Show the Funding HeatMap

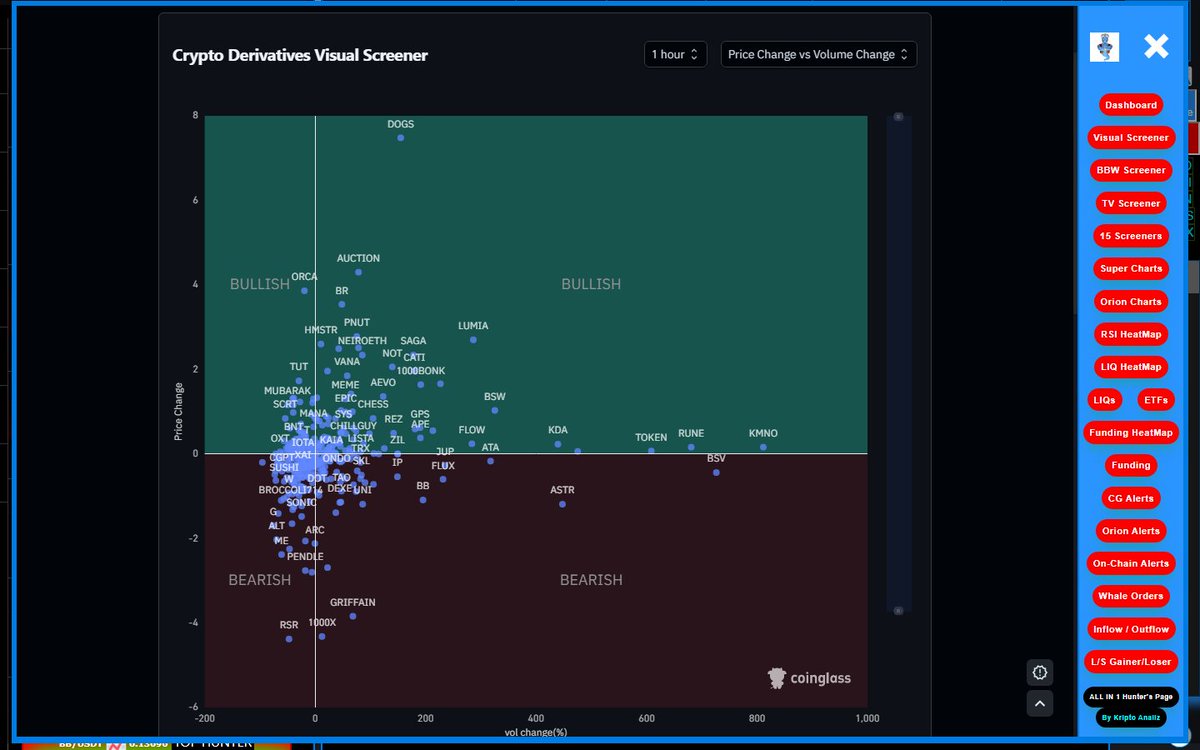(1131, 433)
